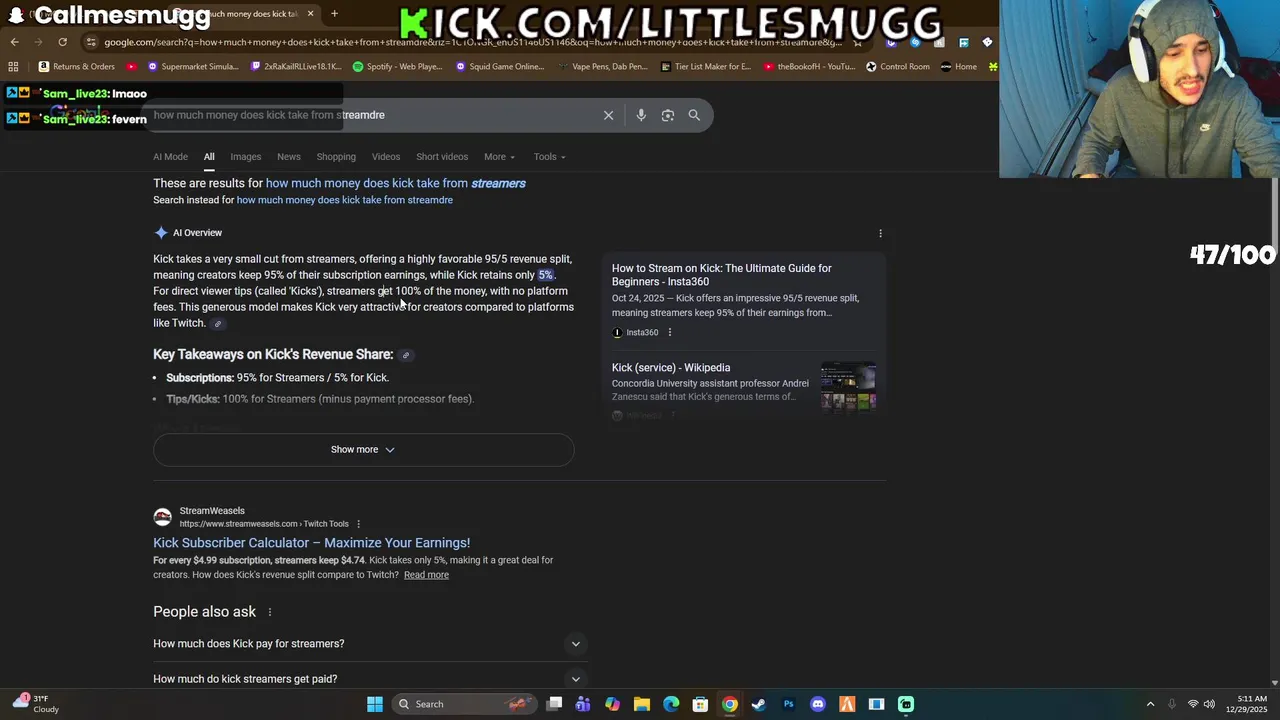Open the Tools dropdown
This screenshot has width=1280, height=720.
pos(549,157)
